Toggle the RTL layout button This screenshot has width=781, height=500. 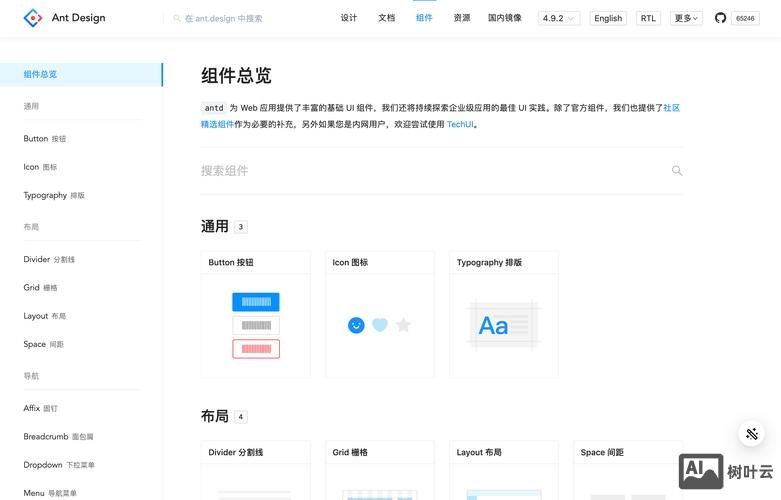click(648, 18)
